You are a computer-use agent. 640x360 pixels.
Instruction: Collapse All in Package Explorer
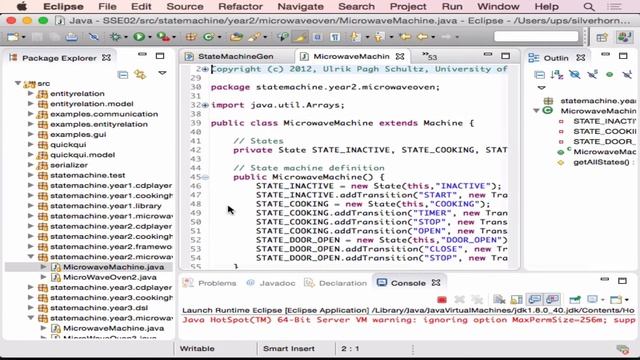(122, 75)
